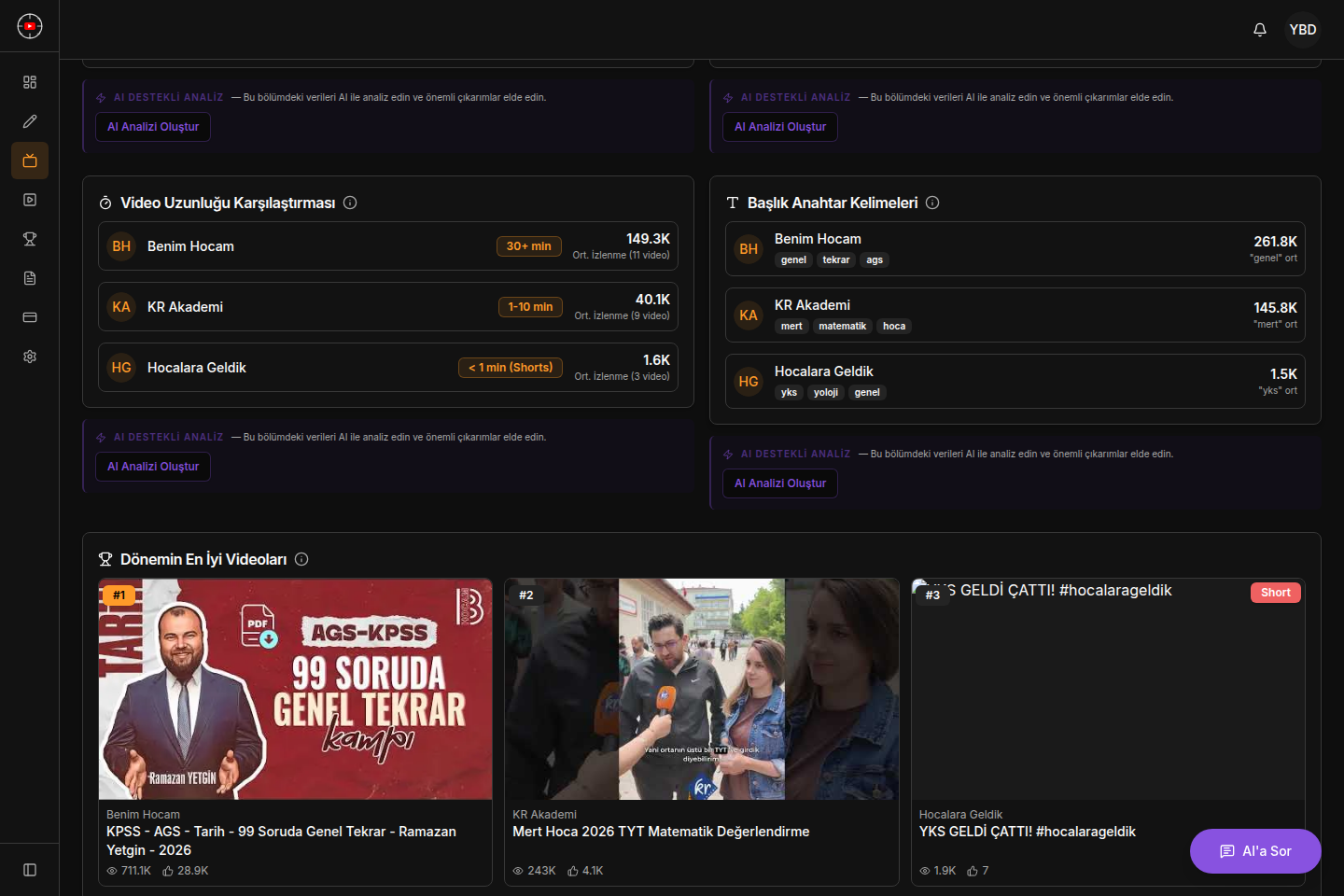Click the BH avatar in keywords card
The width and height of the screenshot is (1344, 896).
[x=749, y=249]
